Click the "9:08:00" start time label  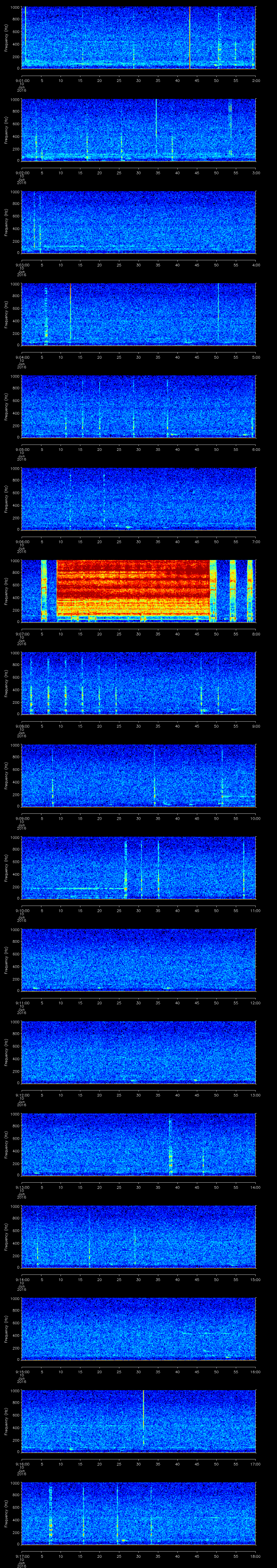click(x=22, y=726)
